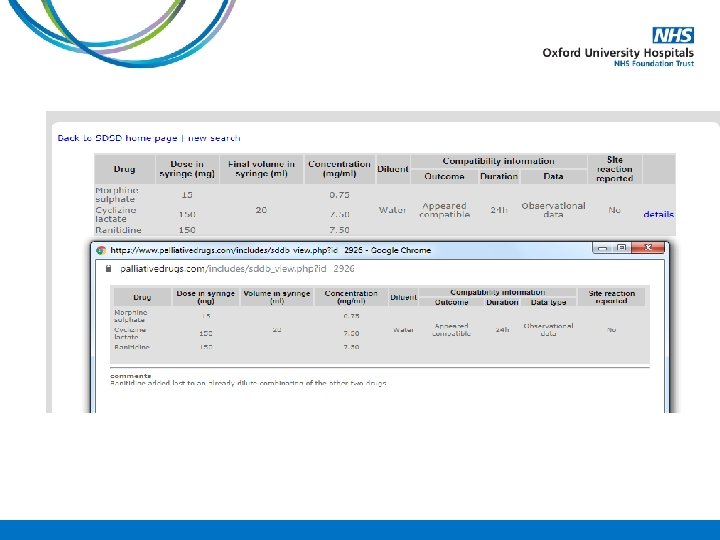Click 'Data' subheader in main table
The image size is (720, 540).
point(553,176)
